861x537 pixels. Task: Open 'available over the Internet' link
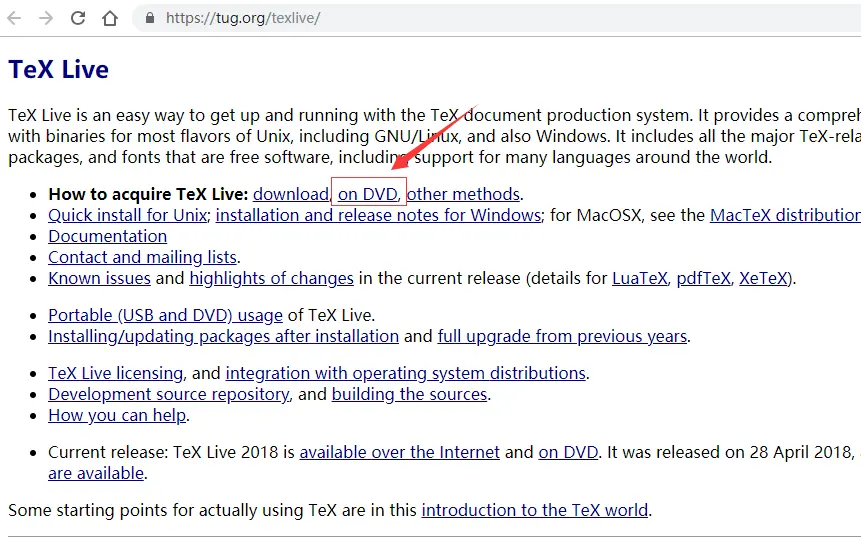tap(400, 452)
